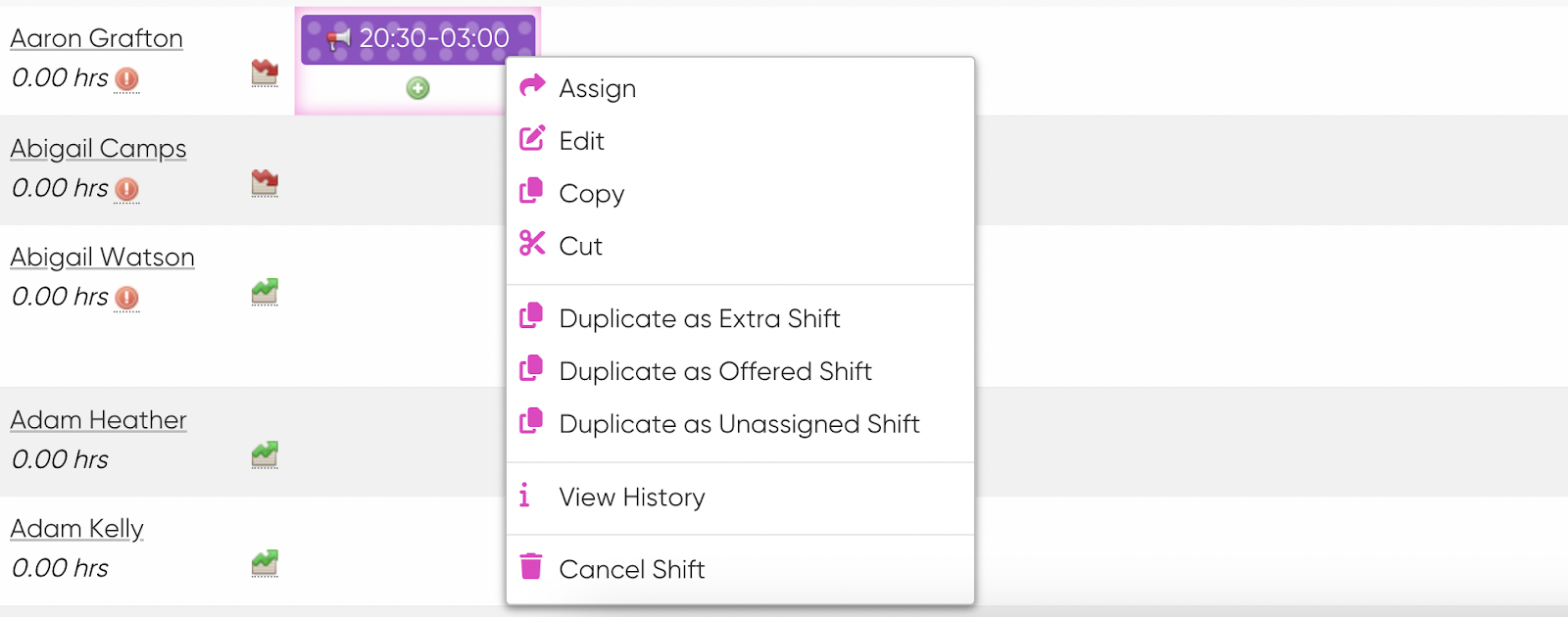Viewport: 1568px width, 617px height.
Task: Click red alert icon beside Abigail Watson's hours
Action: (x=126, y=298)
